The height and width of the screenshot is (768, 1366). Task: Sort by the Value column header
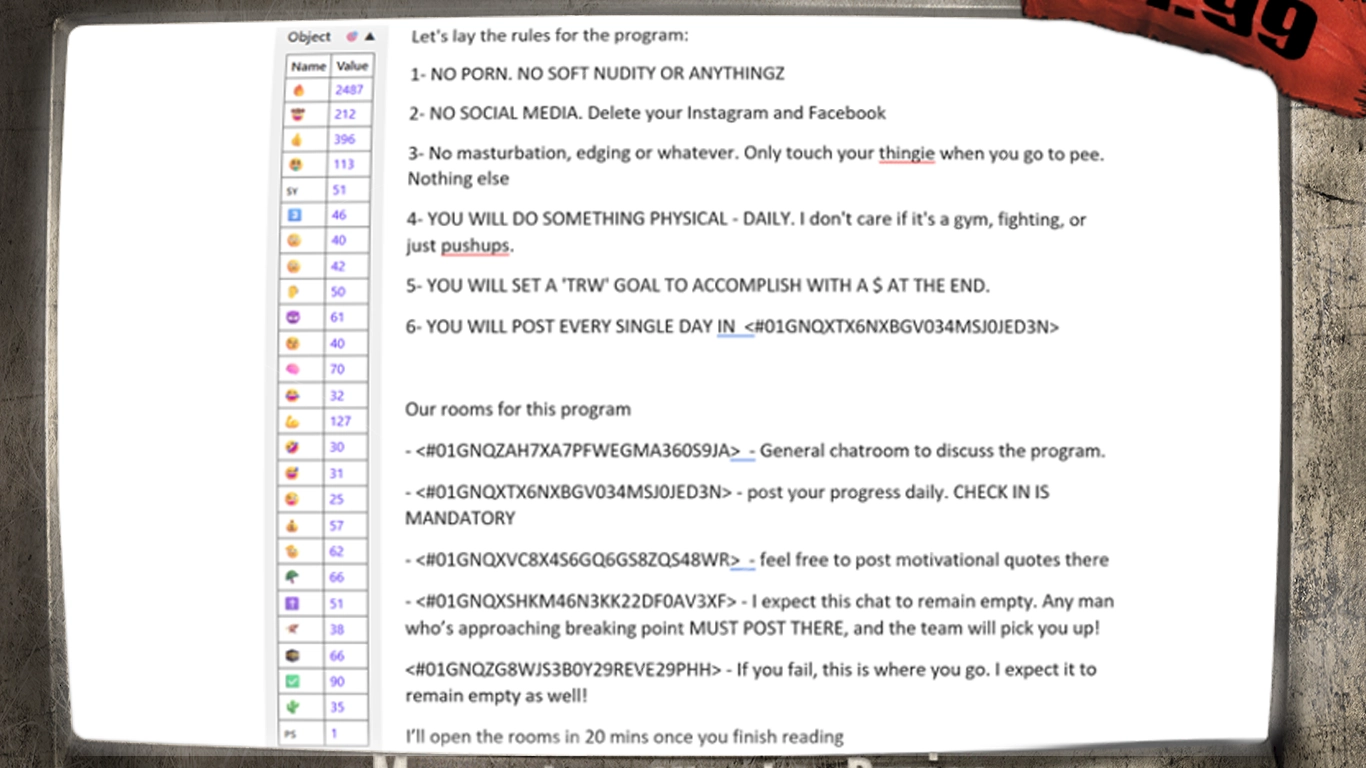pyautogui.click(x=352, y=66)
